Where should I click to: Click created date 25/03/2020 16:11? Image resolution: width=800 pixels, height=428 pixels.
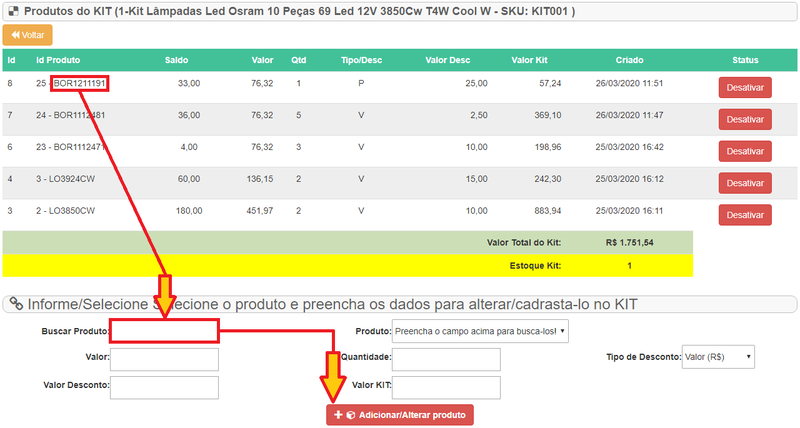click(x=629, y=211)
